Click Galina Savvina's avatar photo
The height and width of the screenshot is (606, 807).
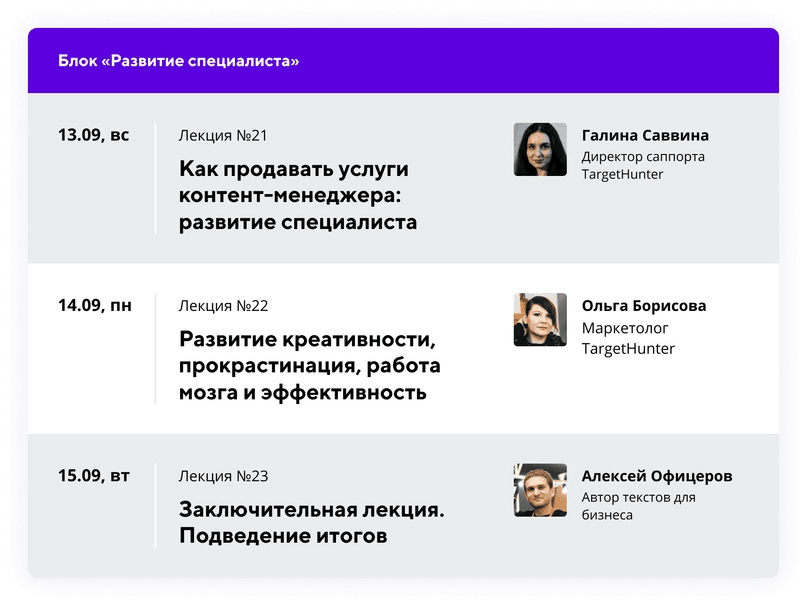(540, 149)
